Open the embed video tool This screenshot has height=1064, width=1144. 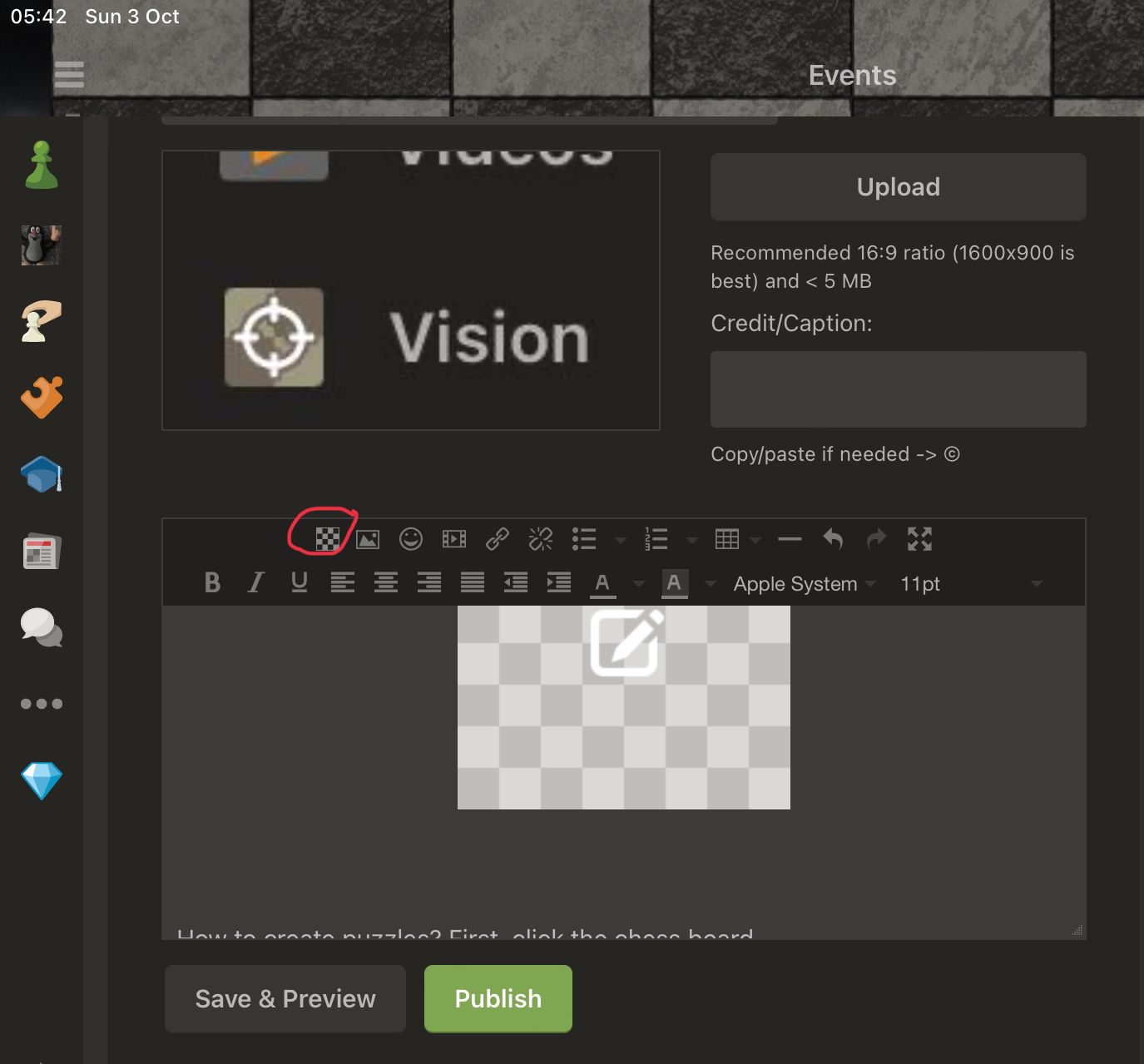(x=454, y=539)
